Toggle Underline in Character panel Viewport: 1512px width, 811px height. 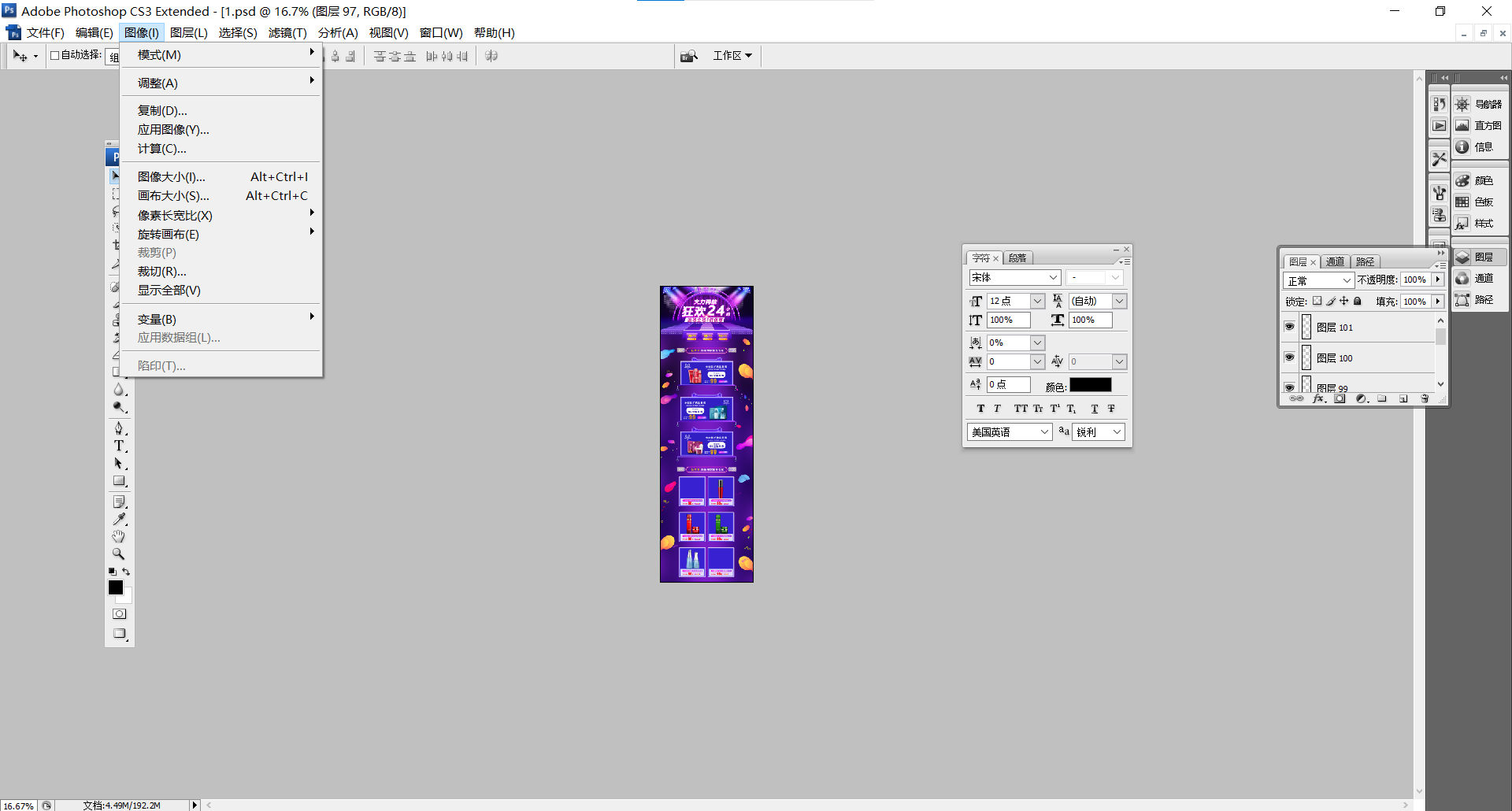[x=1095, y=409]
